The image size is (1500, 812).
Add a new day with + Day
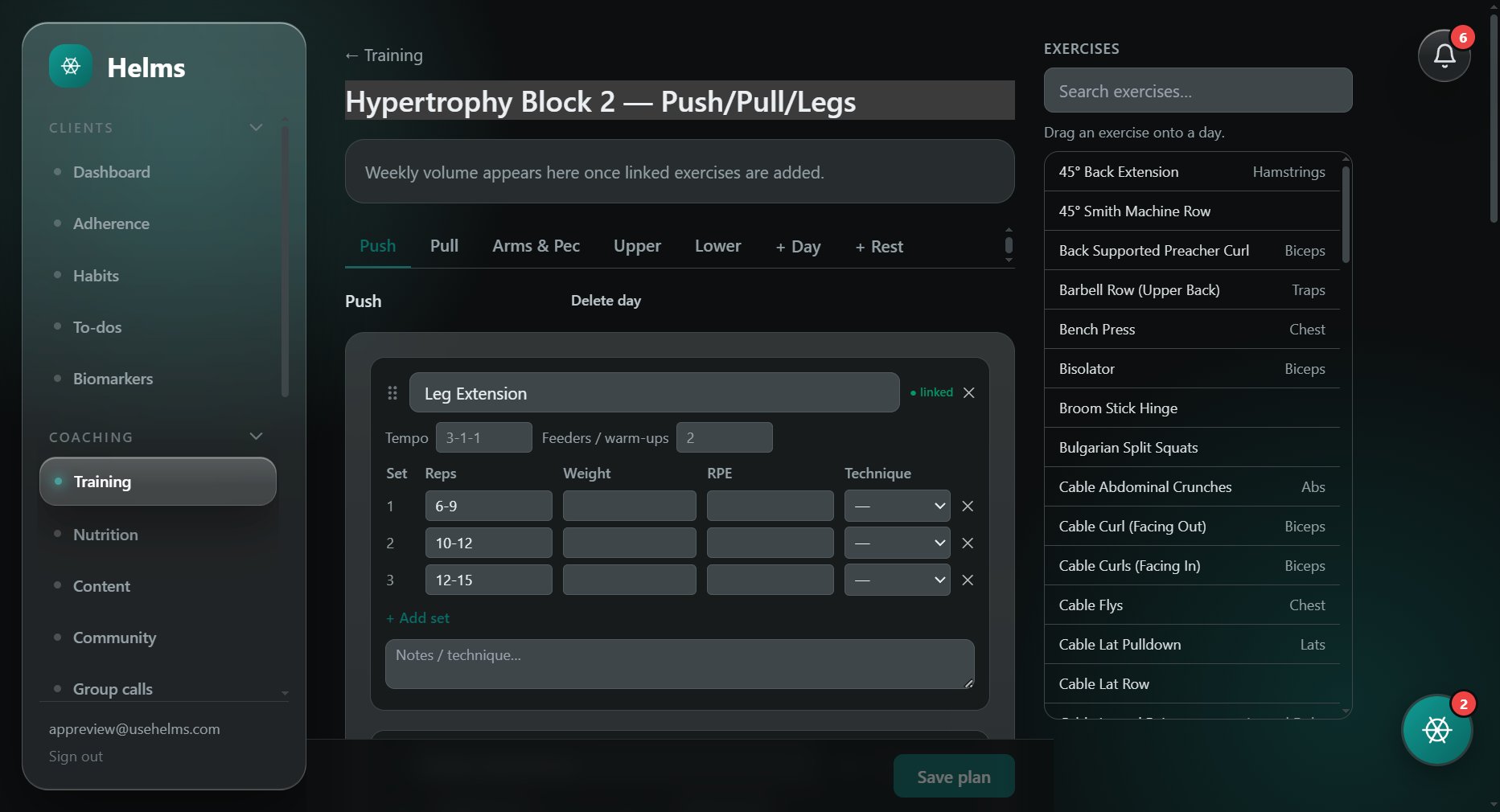point(798,247)
